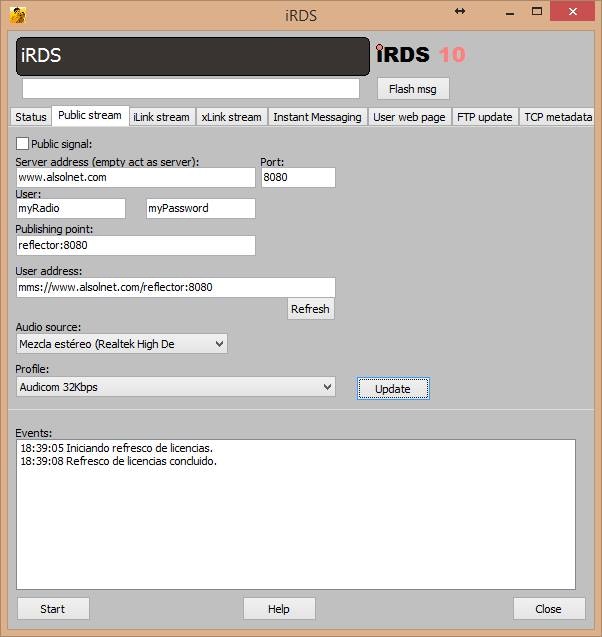Click the User address field
The width and height of the screenshot is (602, 637).
[175, 287]
